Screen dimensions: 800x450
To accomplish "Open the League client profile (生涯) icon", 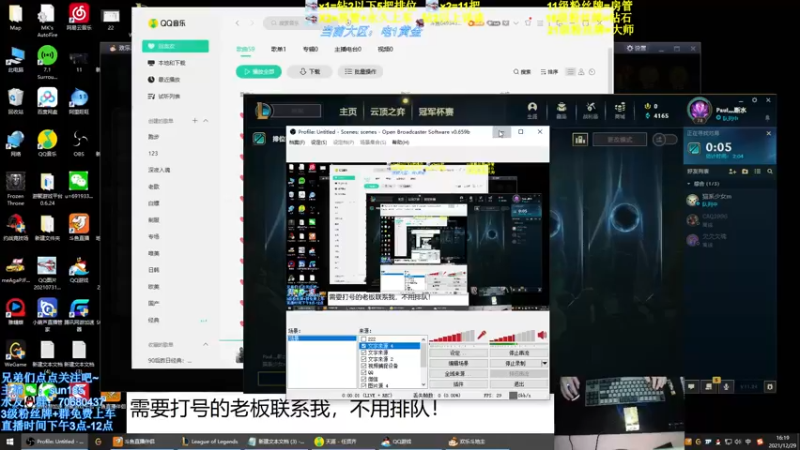I will pos(532,109).
